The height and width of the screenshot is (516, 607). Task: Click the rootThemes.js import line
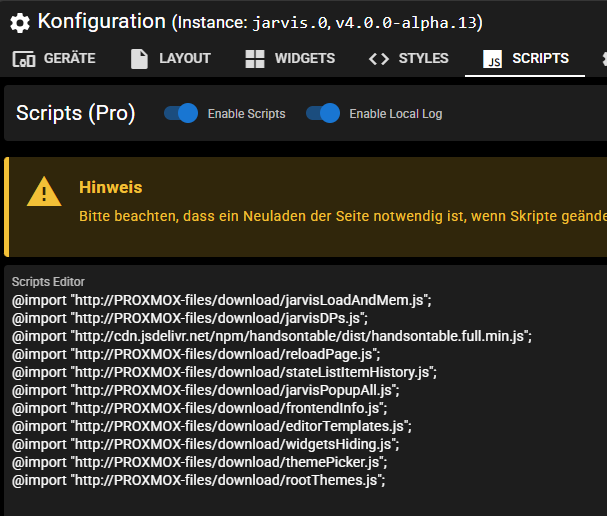198,480
